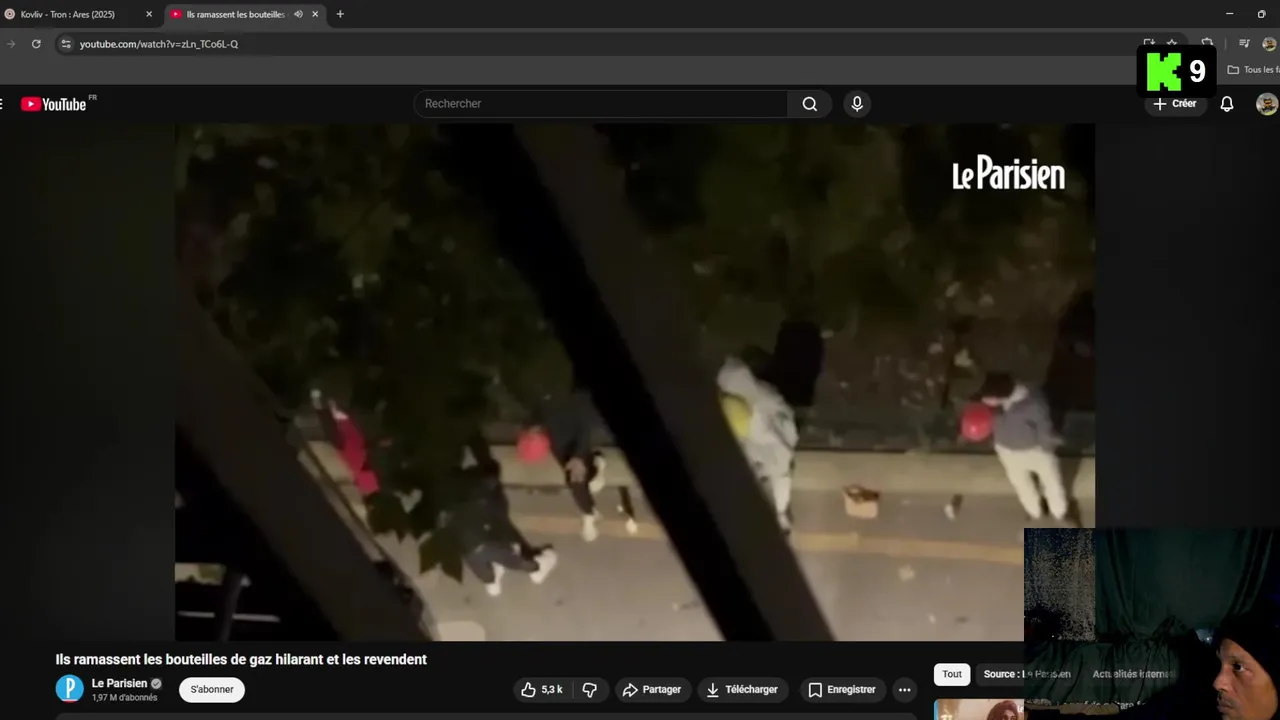The height and width of the screenshot is (720, 1280).
Task: Open a new browser tab
Action: pyautogui.click(x=340, y=14)
